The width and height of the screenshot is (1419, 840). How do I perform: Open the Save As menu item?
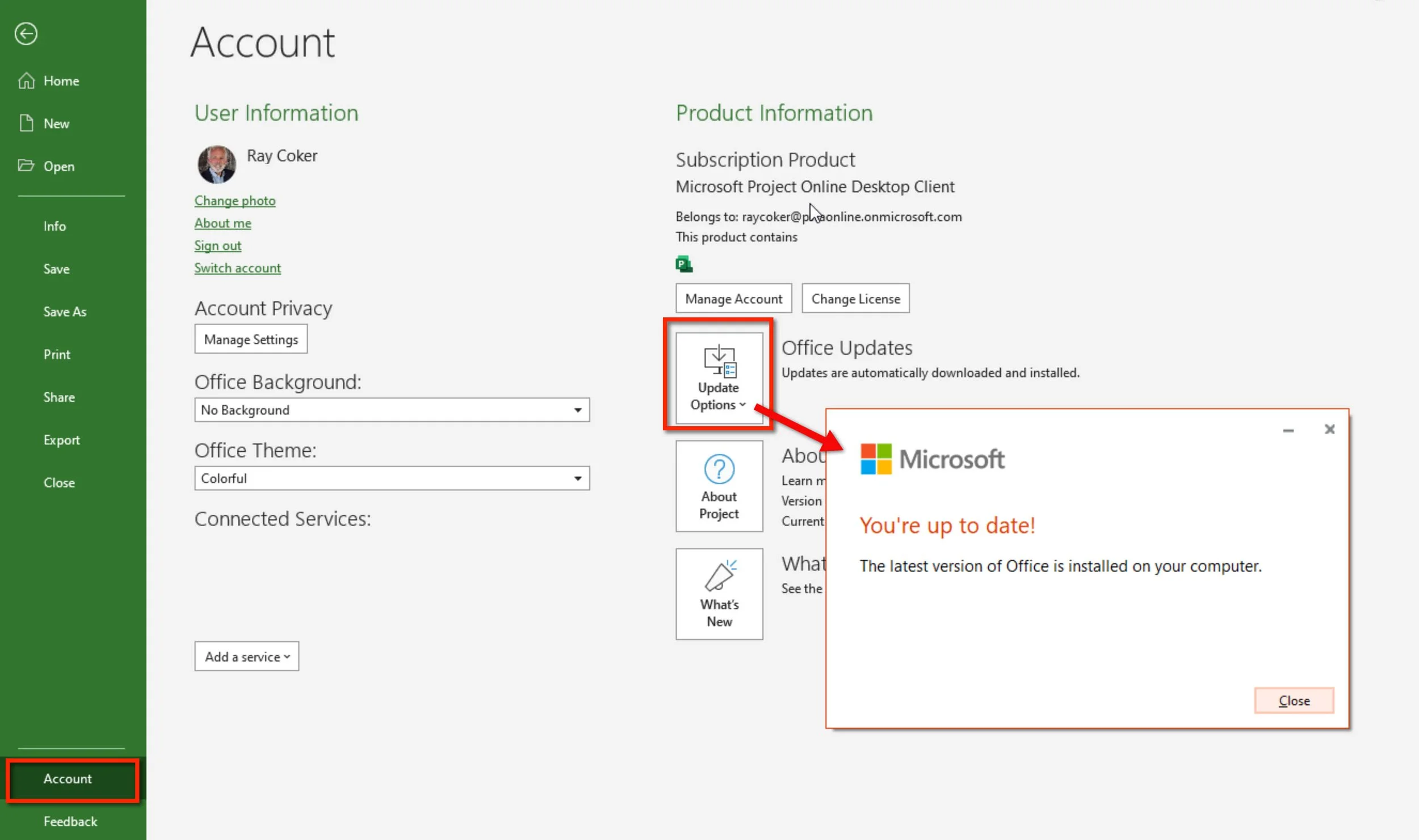[65, 312]
